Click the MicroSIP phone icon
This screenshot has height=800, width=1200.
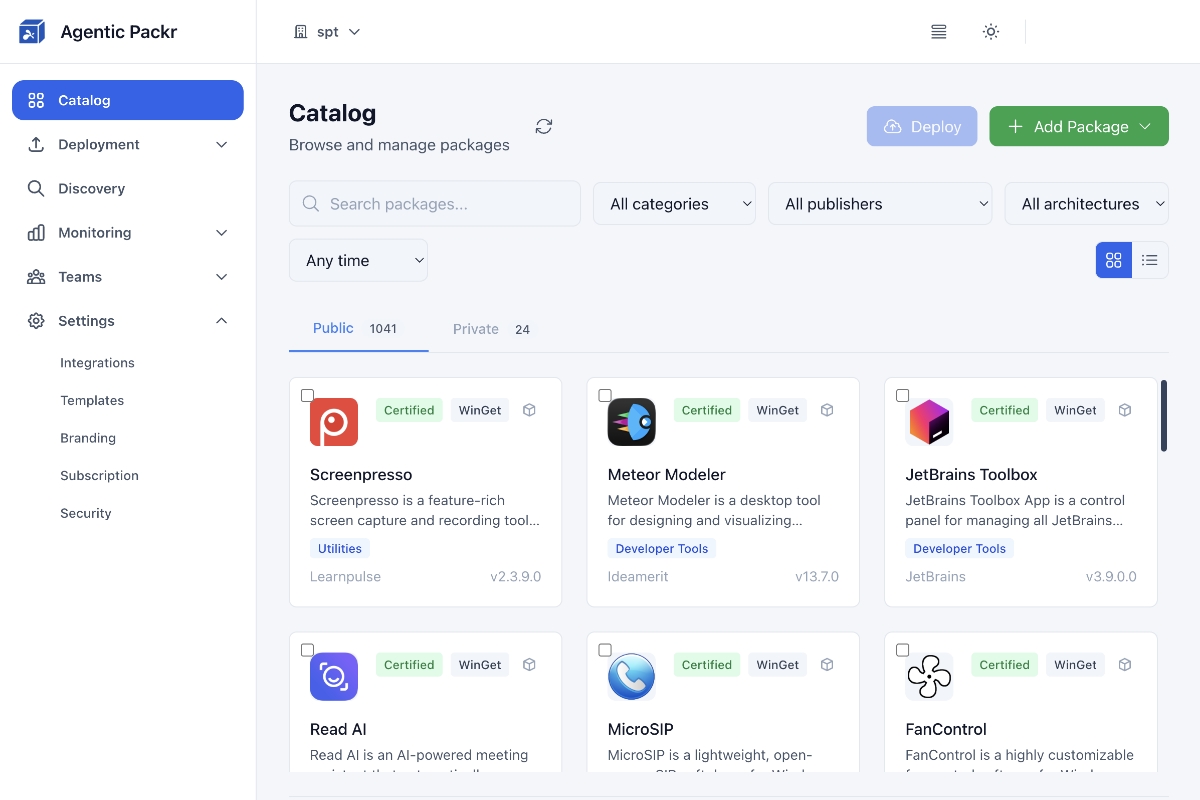pyautogui.click(x=632, y=677)
